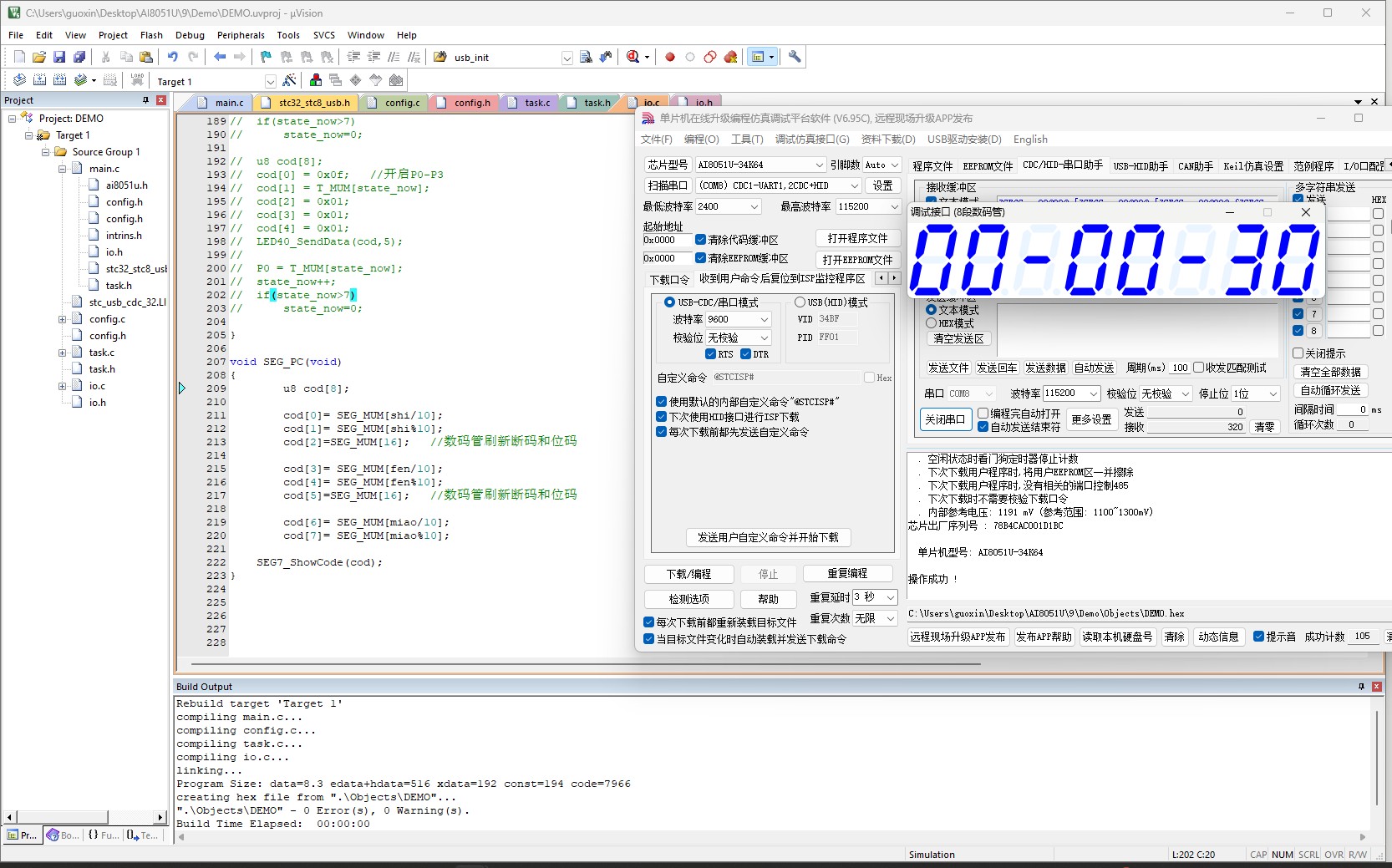Toggle the DTR checkbox
This screenshot has width=1392, height=868.
[745, 354]
